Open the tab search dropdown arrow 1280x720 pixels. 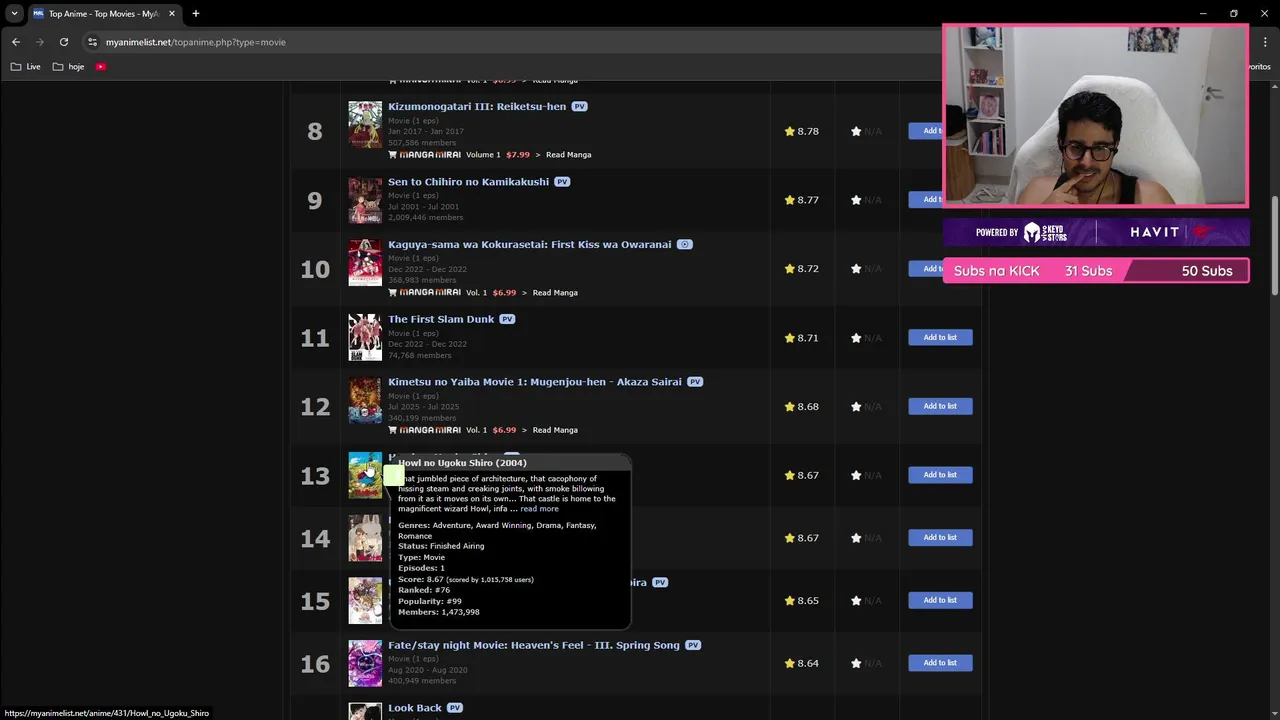click(x=14, y=13)
